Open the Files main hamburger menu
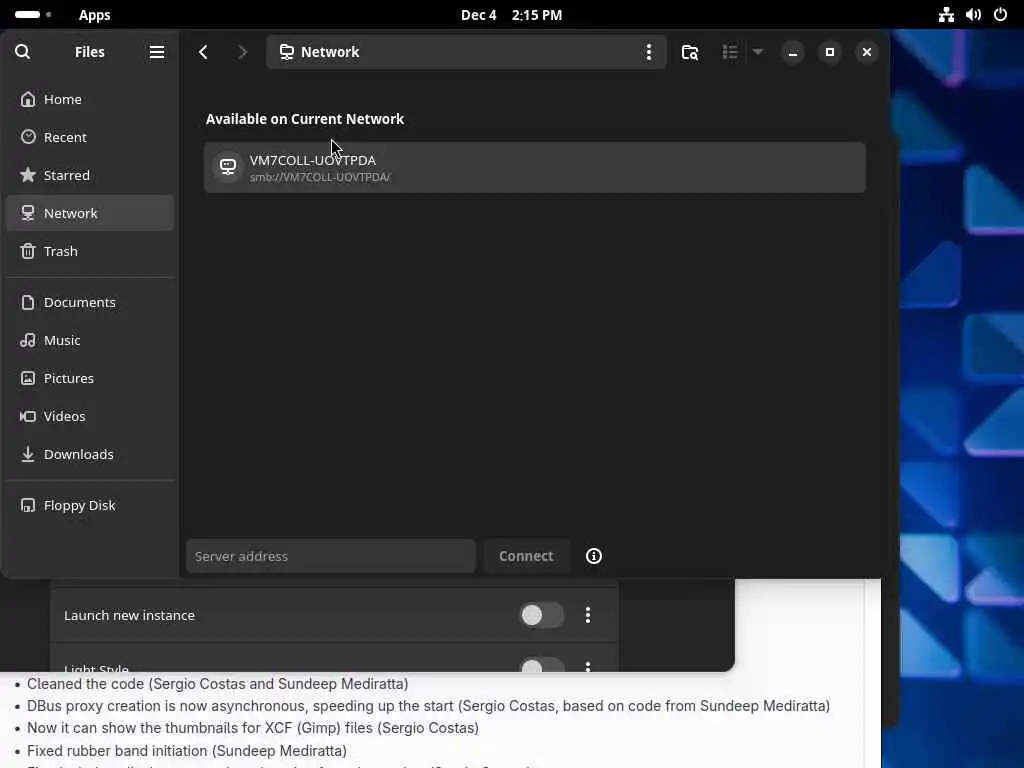This screenshot has height=768, width=1024. [x=157, y=52]
